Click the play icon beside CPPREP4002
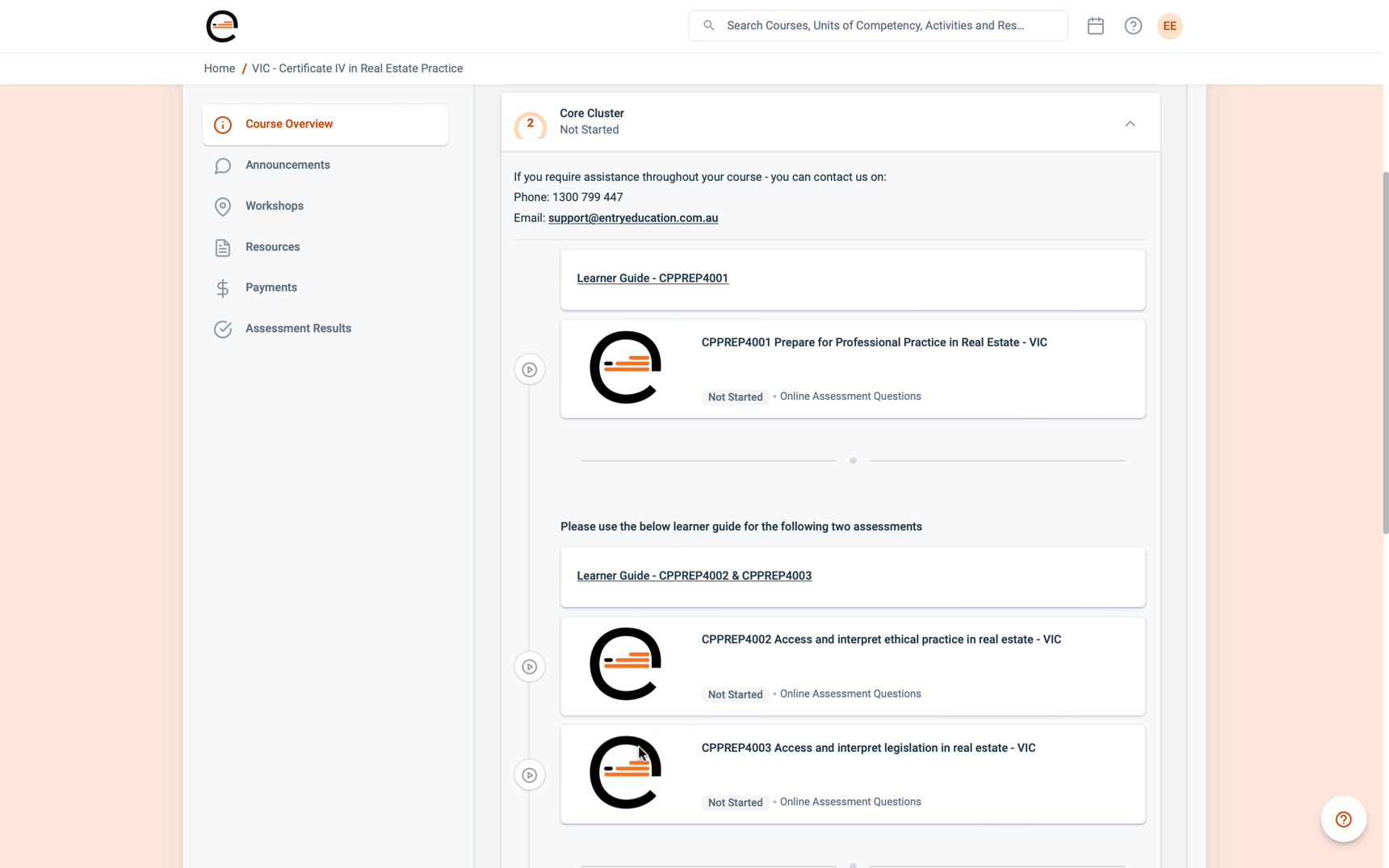The width and height of the screenshot is (1389, 868). (530, 667)
